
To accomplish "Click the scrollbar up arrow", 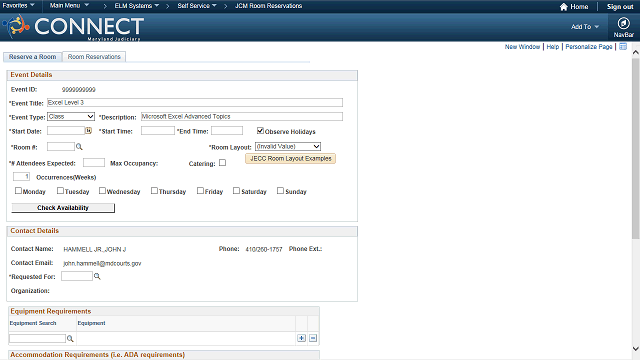I will pos(636,52).
